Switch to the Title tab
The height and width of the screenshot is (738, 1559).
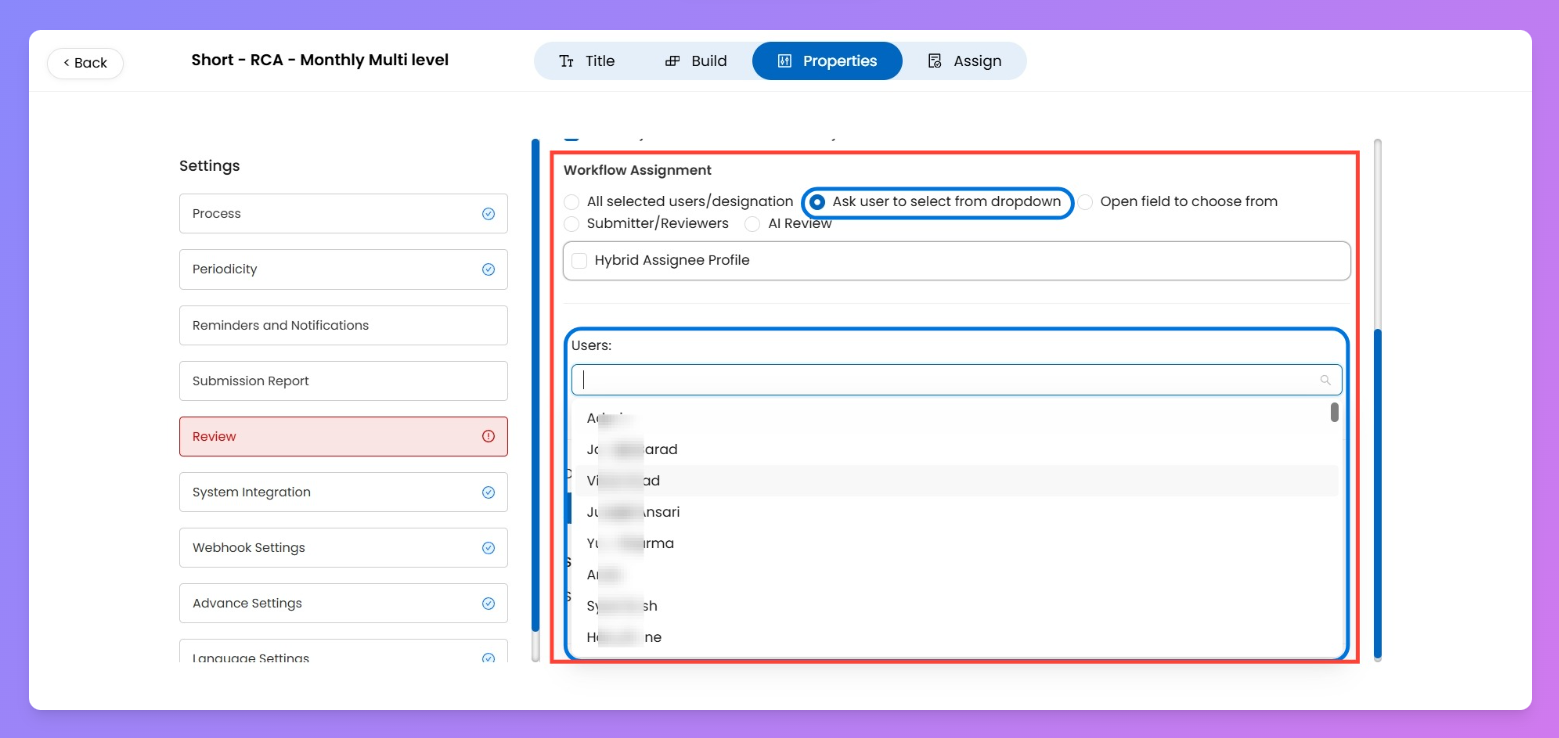click(587, 61)
